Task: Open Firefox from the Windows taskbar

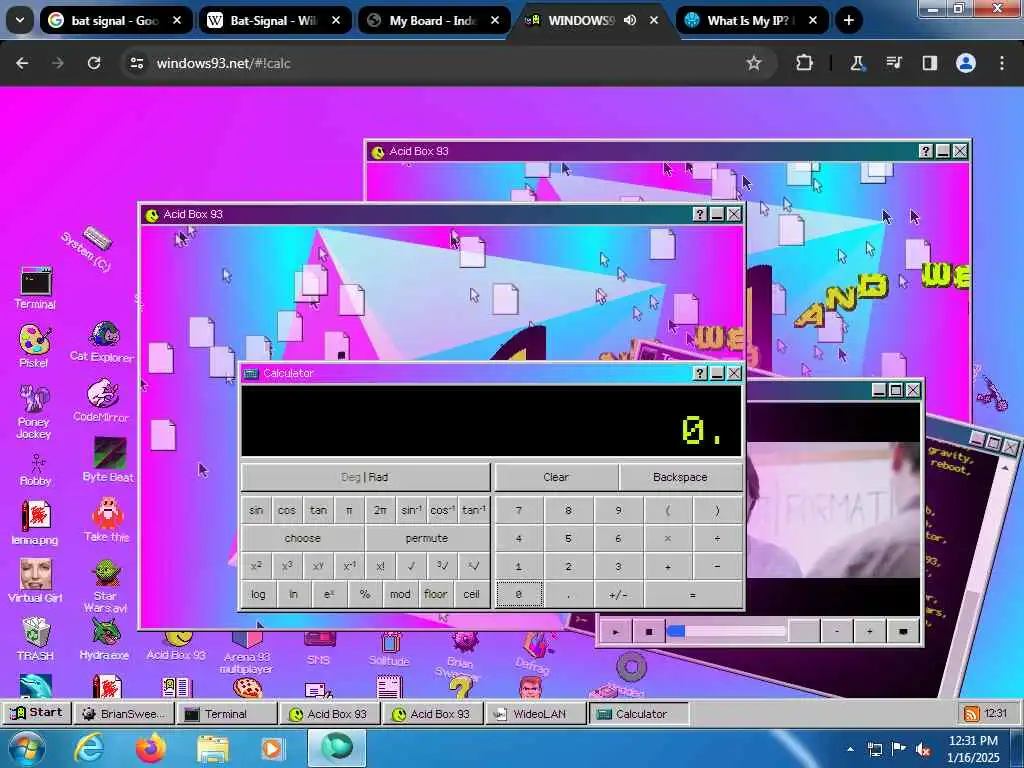Action: 150,748
